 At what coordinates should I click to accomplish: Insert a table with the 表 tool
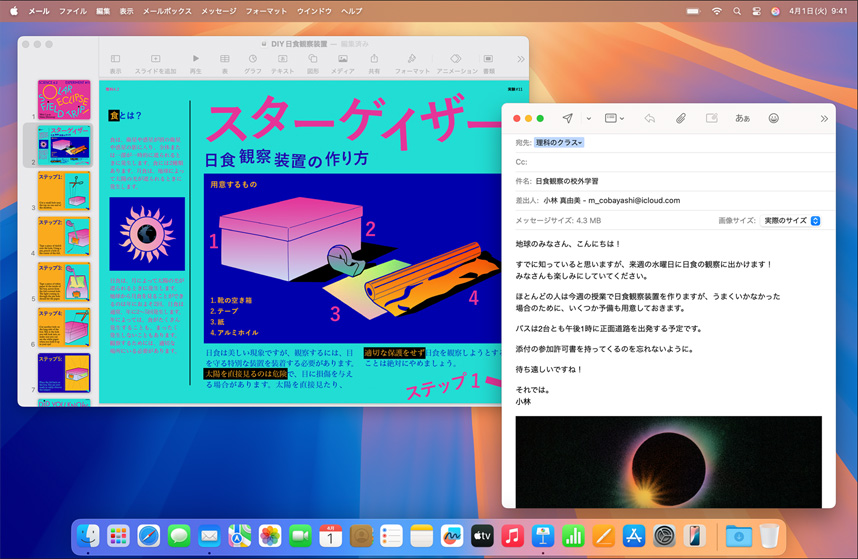pos(225,64)
